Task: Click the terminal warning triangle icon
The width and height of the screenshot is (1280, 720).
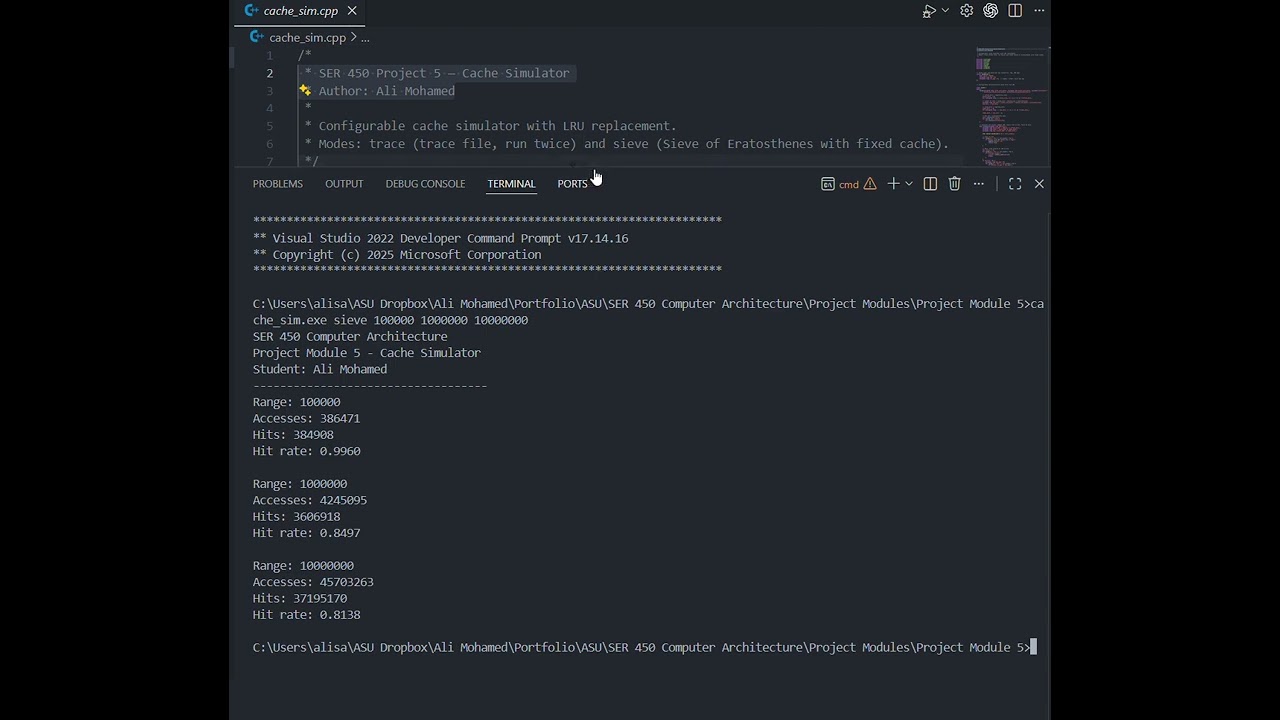Action: 870,184
